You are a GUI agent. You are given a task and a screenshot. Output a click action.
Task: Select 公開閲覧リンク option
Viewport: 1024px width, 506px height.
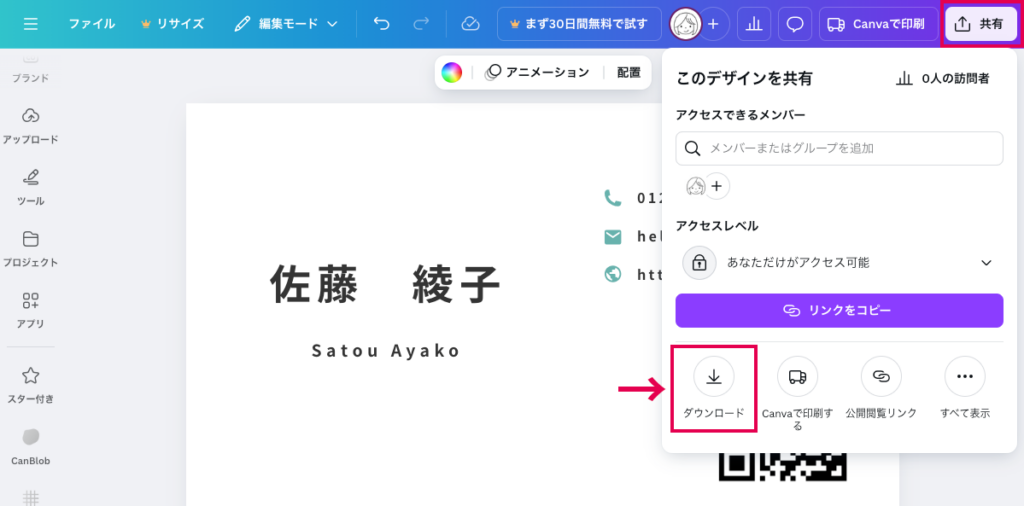pos(881,388)
